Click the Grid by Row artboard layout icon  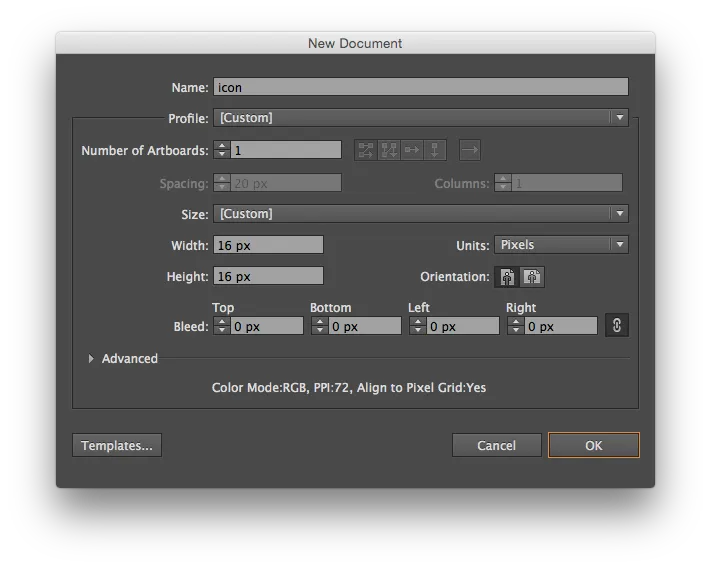point(366,150)
